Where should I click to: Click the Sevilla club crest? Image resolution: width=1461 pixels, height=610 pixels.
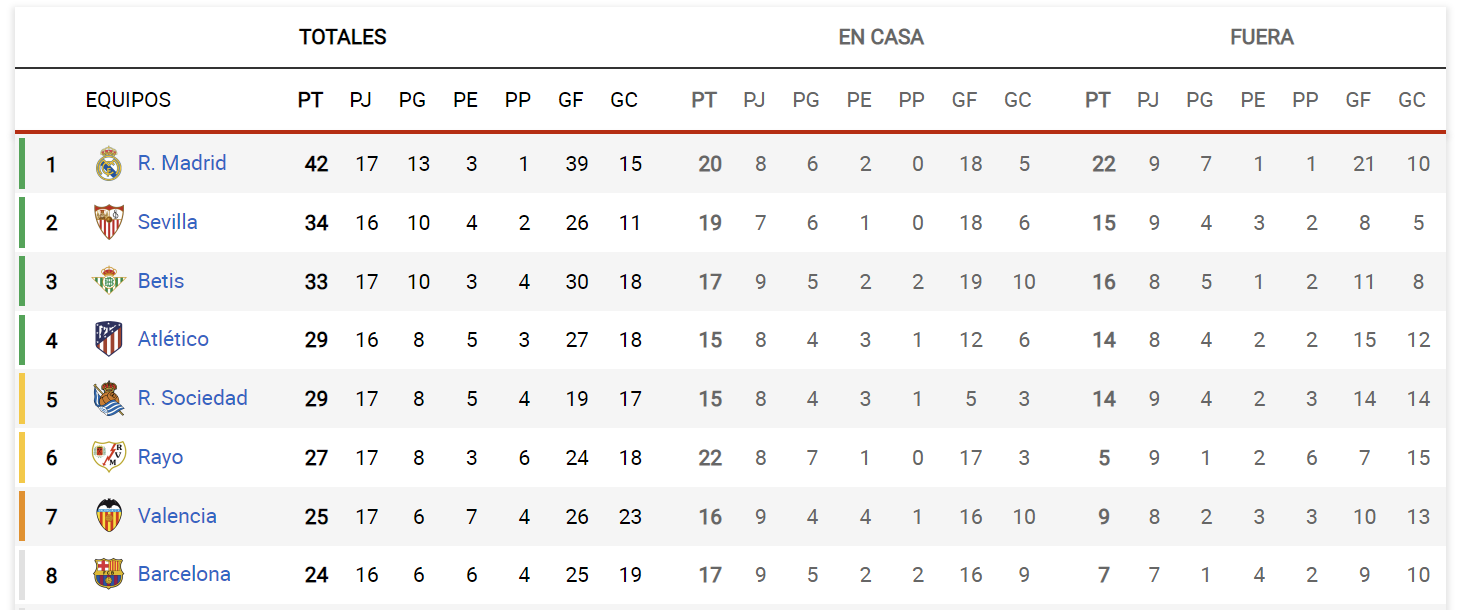click(108, 222)
